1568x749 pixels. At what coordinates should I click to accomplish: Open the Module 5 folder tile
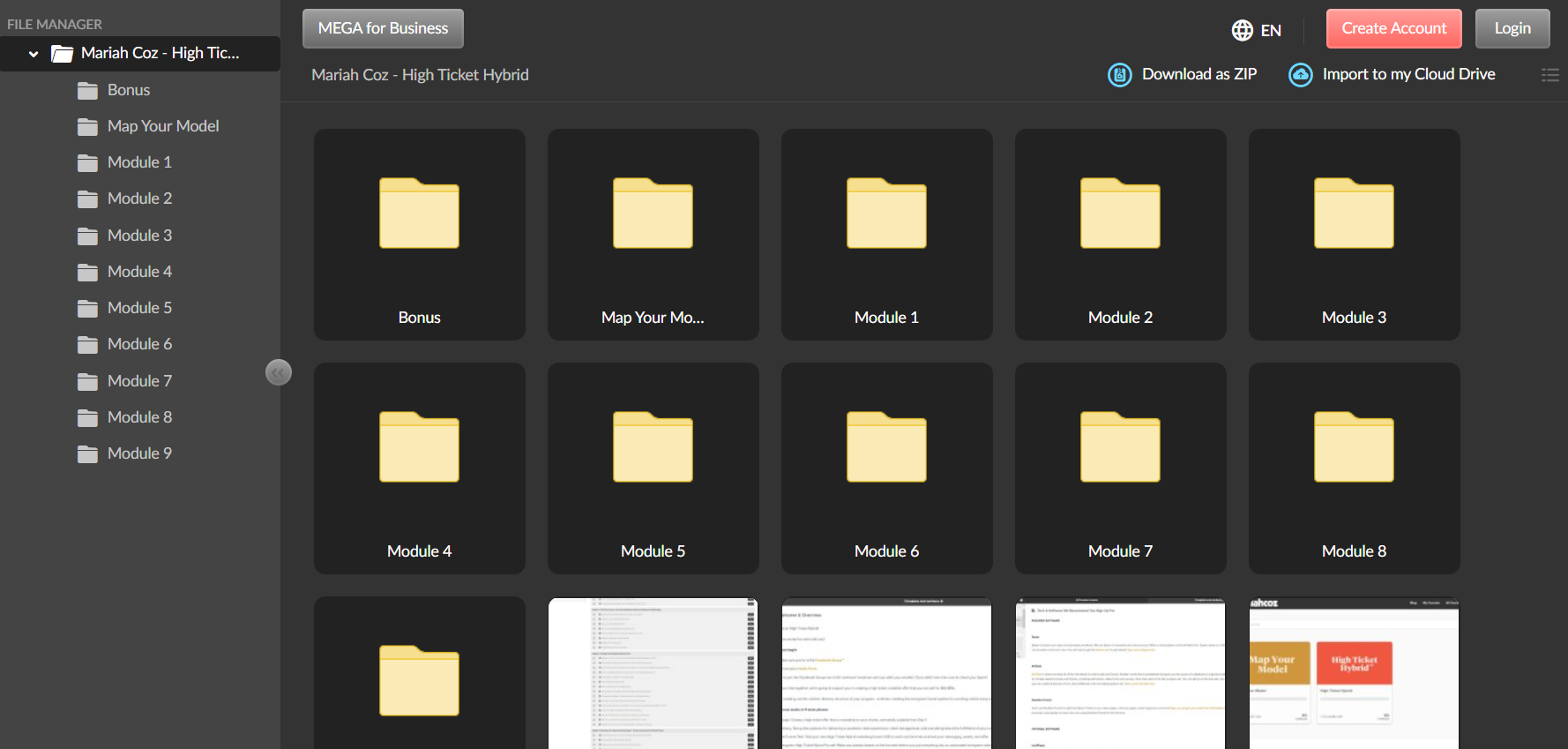[x=653, y=468]
